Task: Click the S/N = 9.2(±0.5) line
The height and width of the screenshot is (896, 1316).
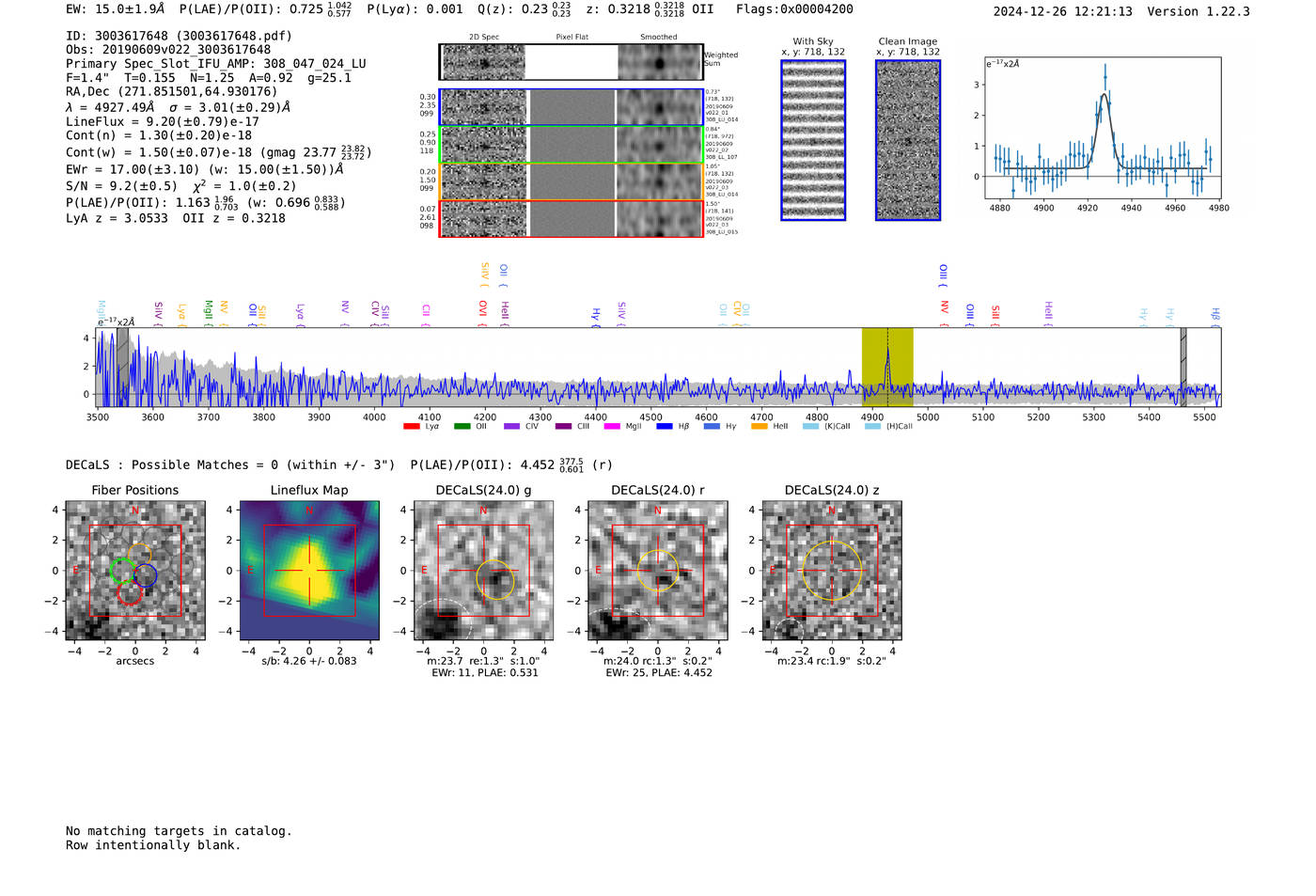Action: (181, 185)
